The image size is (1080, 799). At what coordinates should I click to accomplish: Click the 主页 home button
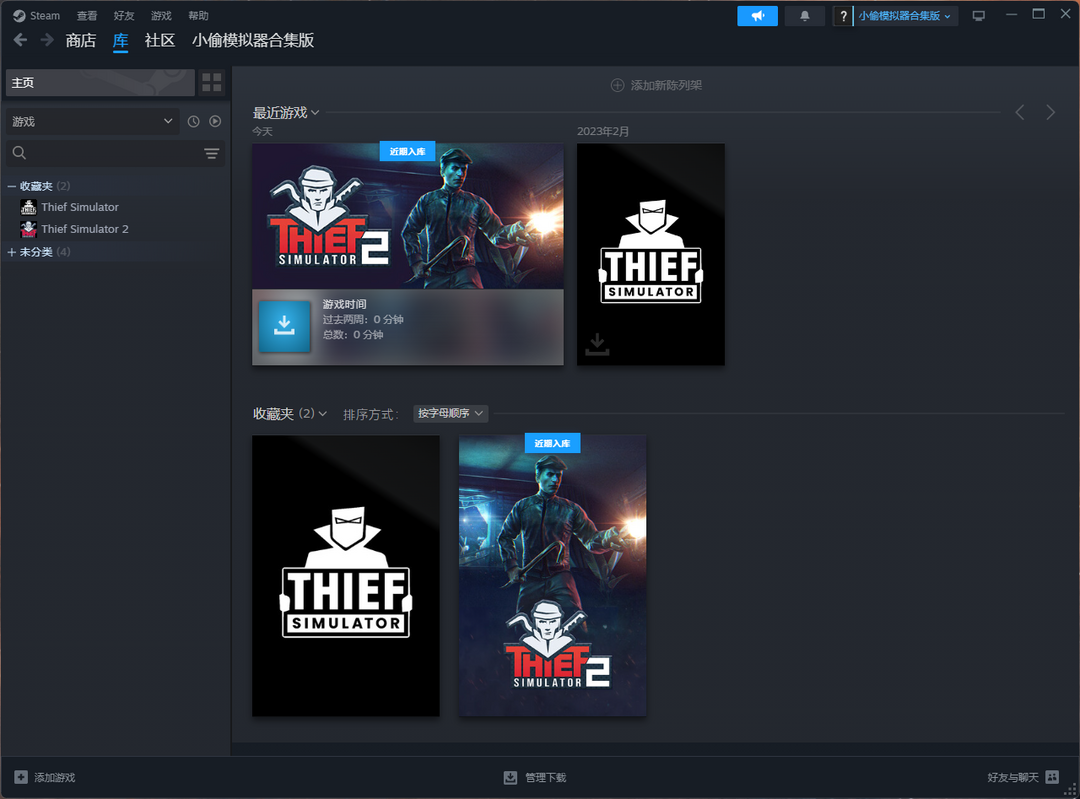point(101,83)
